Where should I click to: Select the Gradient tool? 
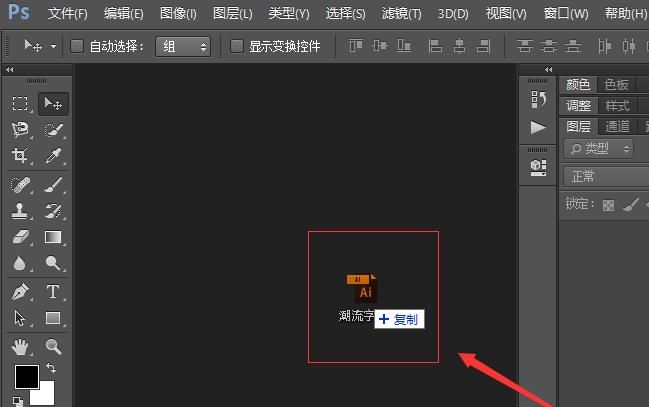(x=53, y=237)
